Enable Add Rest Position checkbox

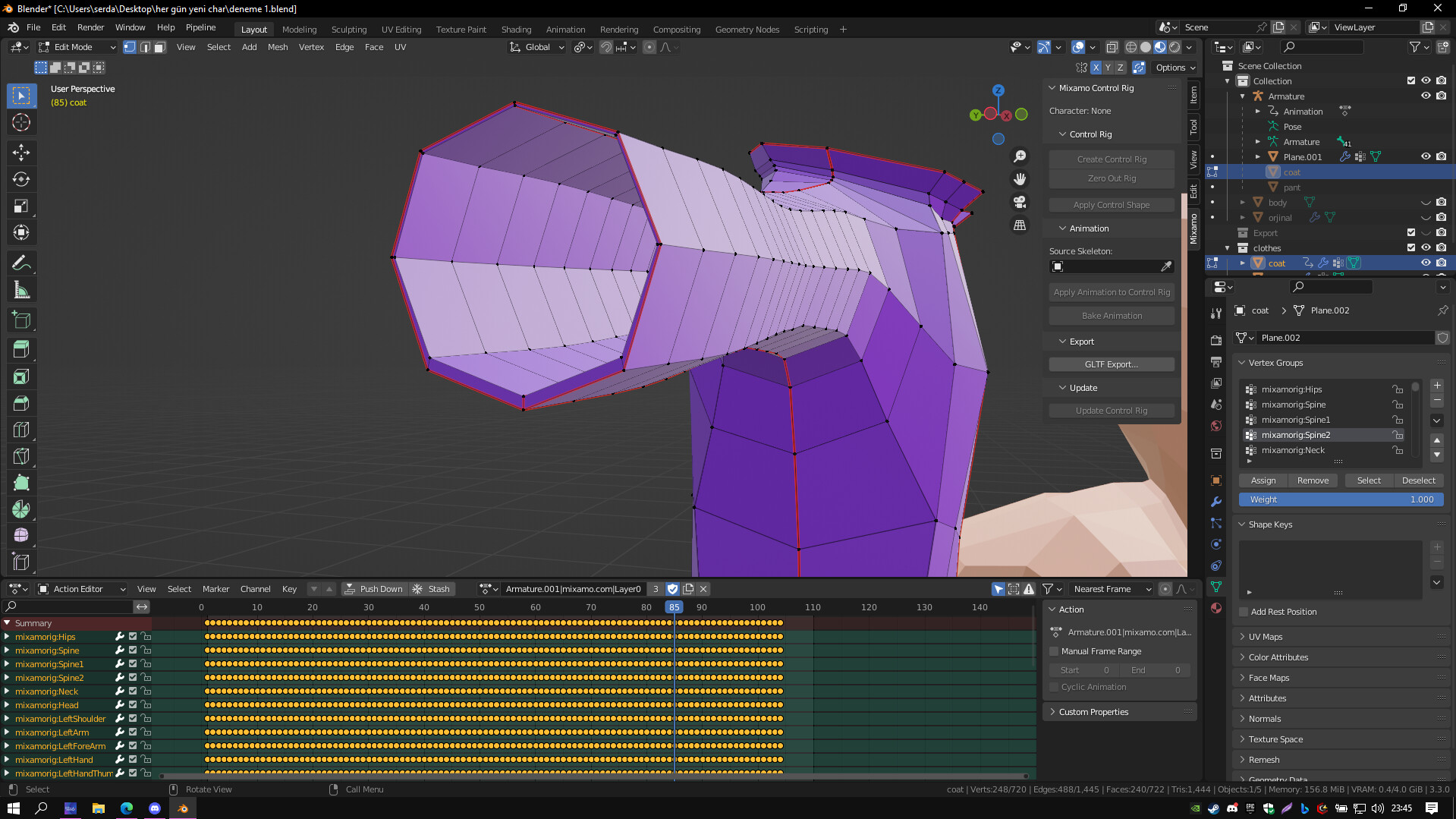pyautogui.click(x=1244, y=612)
